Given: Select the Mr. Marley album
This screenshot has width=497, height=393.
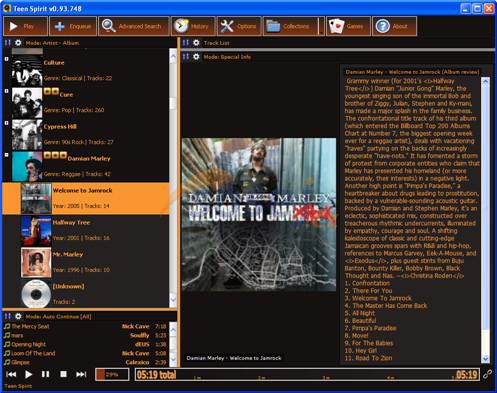Looking at the screenshot, I should click(86, 262).
